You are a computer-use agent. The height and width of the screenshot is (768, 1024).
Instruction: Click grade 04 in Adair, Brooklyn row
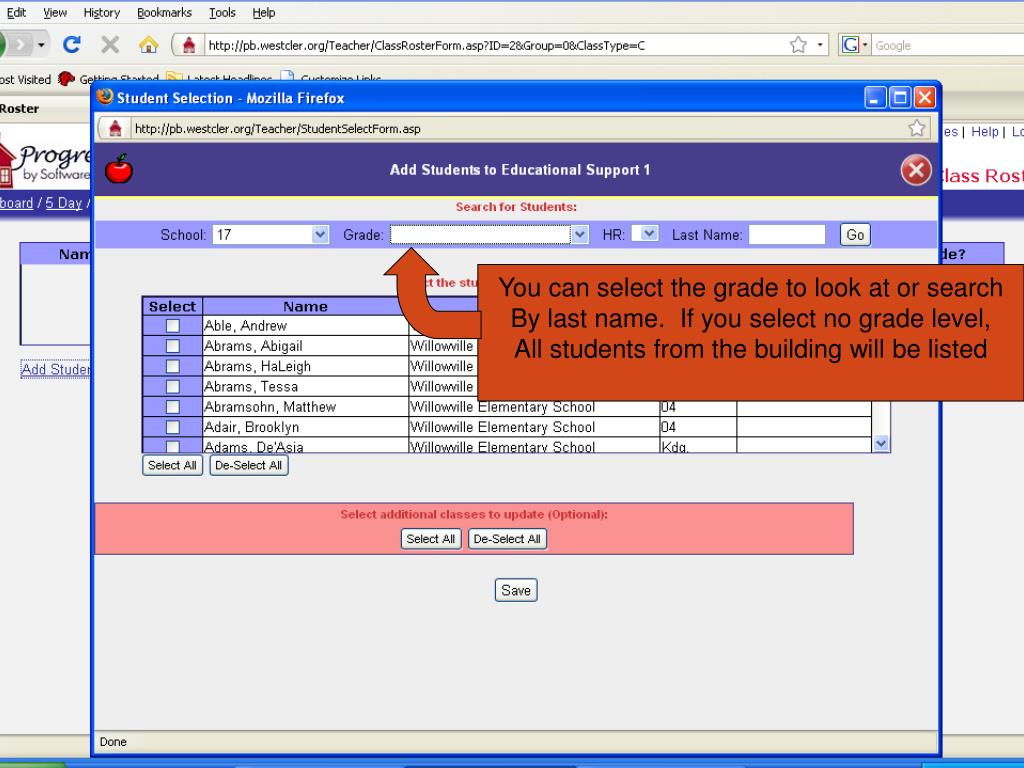(x=668, y=427)
